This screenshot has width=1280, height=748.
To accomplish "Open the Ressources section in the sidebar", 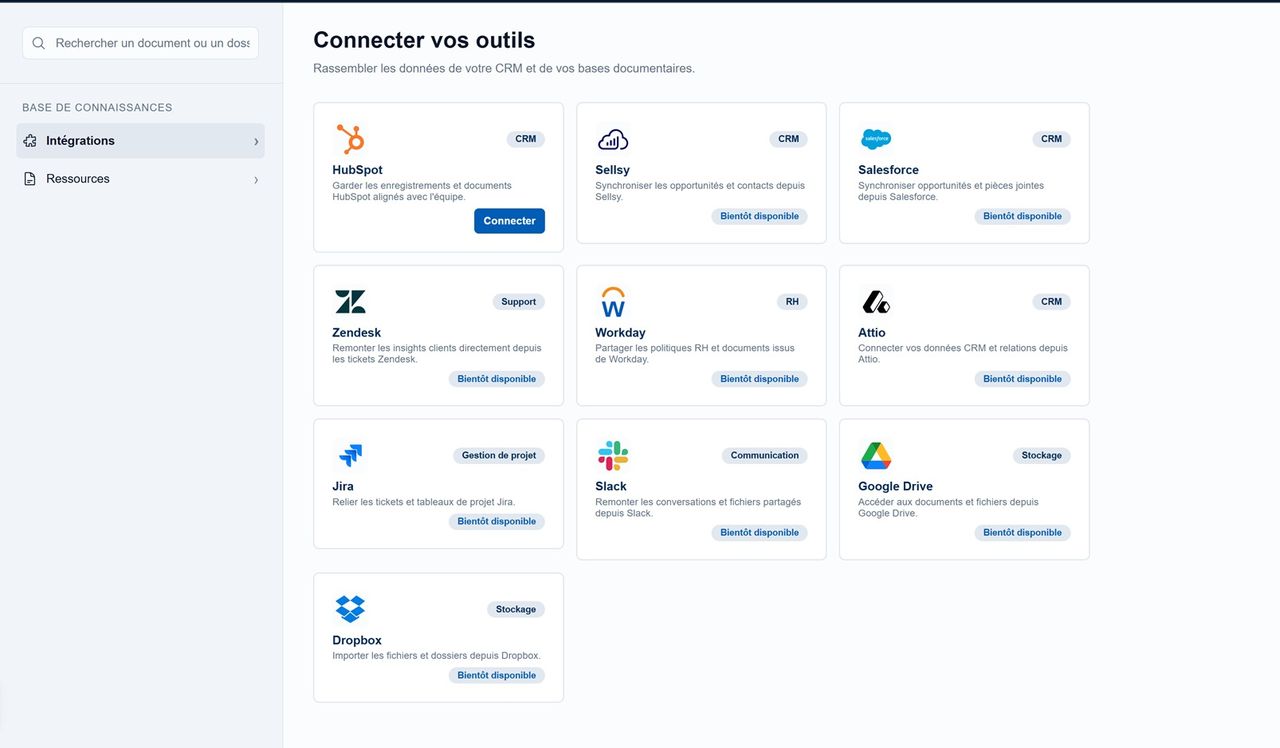I will (78, 178).
